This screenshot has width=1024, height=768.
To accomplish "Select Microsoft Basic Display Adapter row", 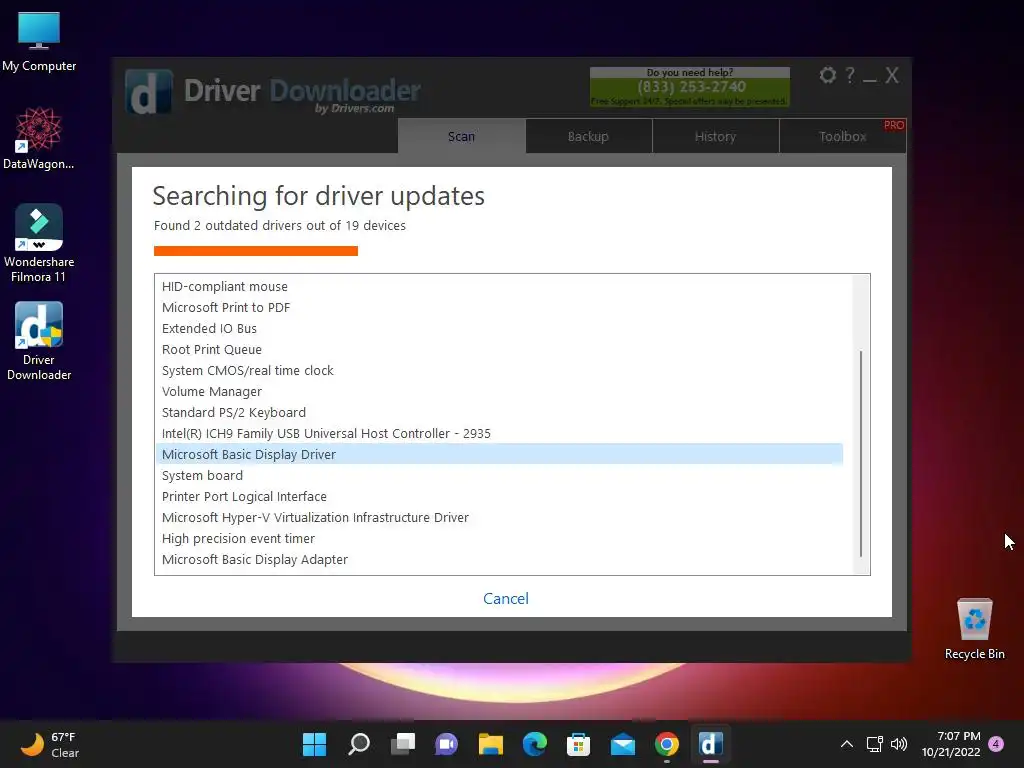I will (x=500, y=559).
